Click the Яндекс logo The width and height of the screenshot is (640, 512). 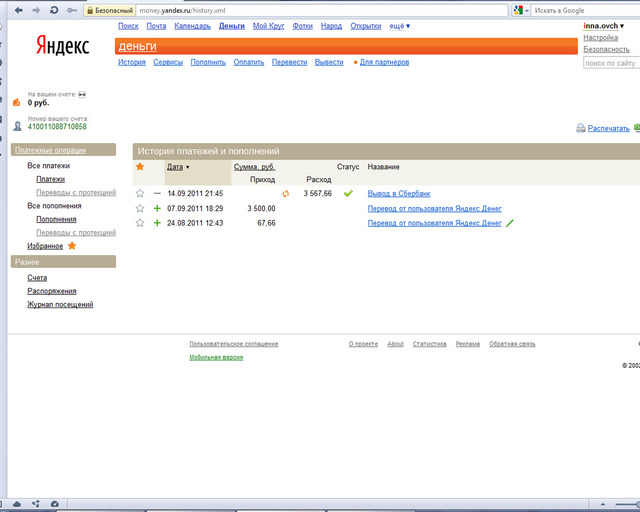[x=62, y=45]
